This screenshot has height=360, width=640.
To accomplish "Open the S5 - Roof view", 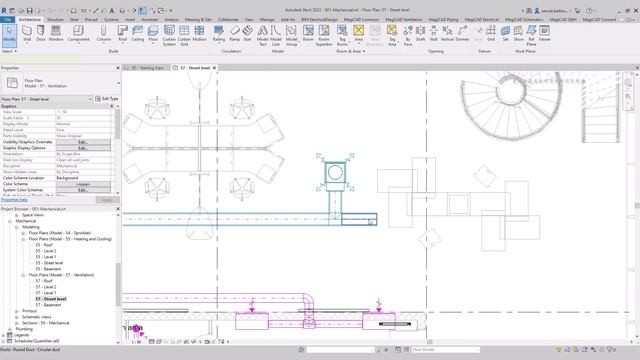I will (44, 245).
